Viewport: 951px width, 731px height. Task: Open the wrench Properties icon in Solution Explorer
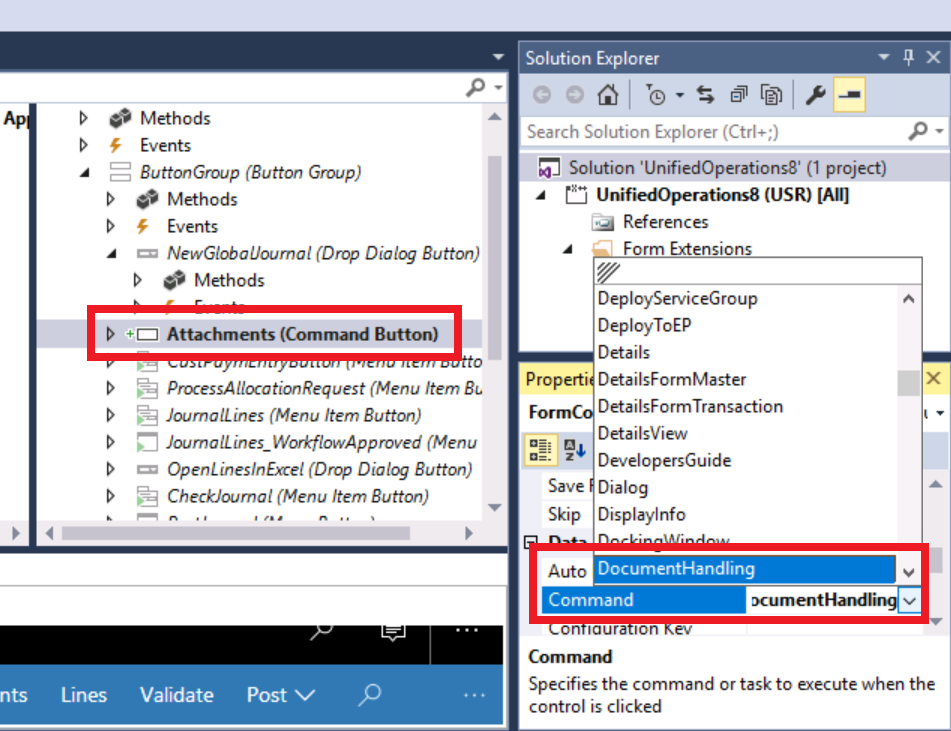[x=815, y=93]
